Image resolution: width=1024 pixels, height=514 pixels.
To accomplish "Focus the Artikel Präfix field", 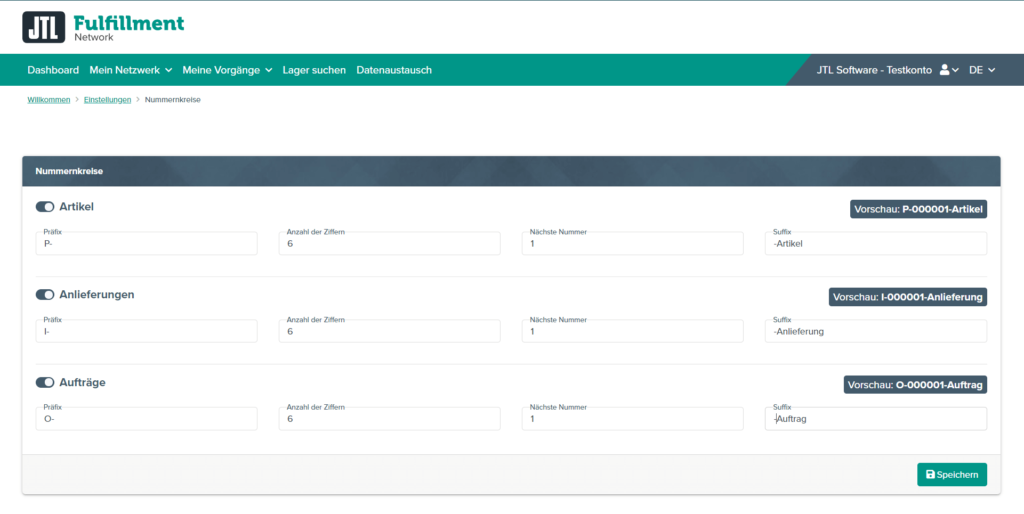I will point(146,243).
